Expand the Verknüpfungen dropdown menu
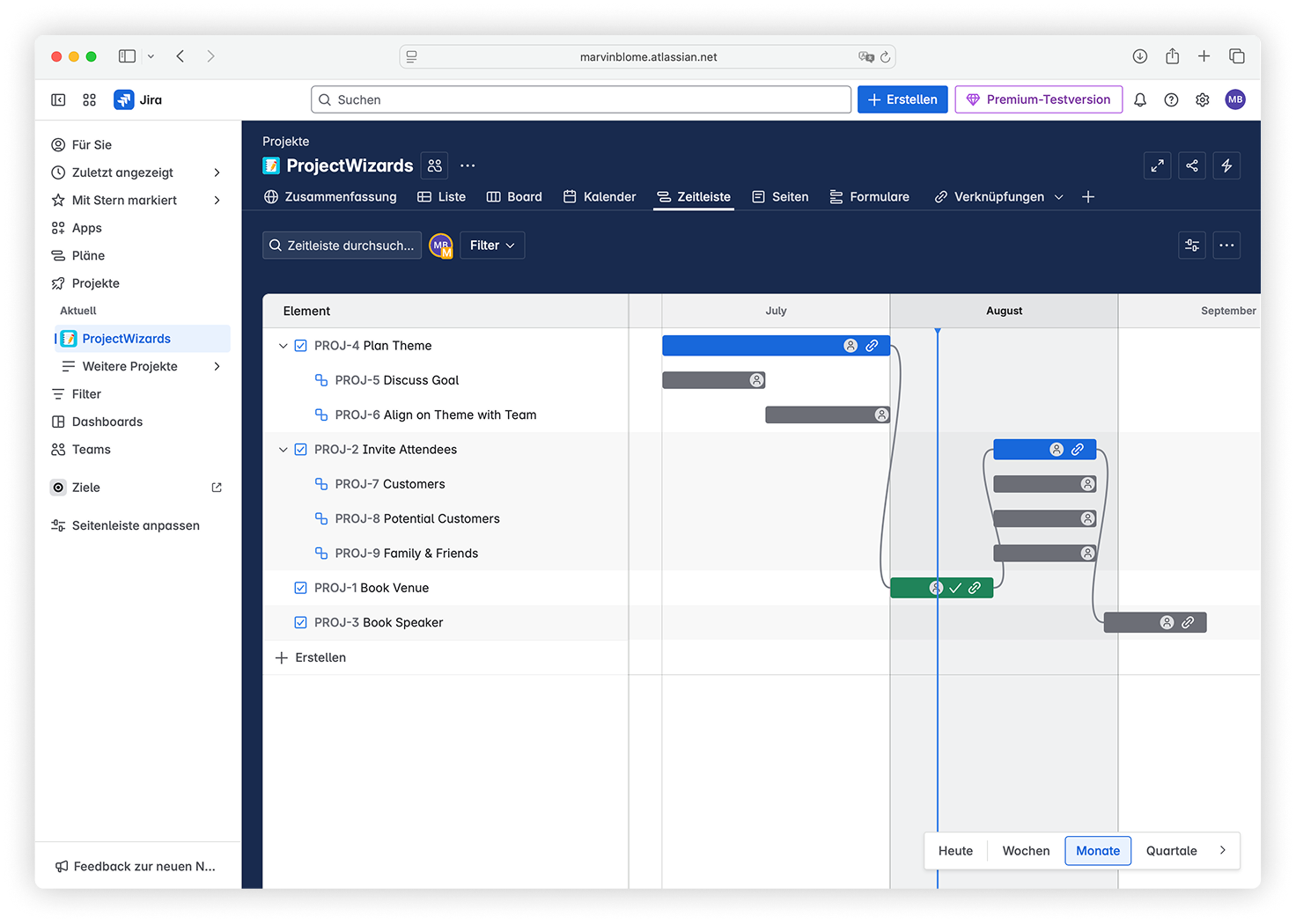 click(998, 196)
